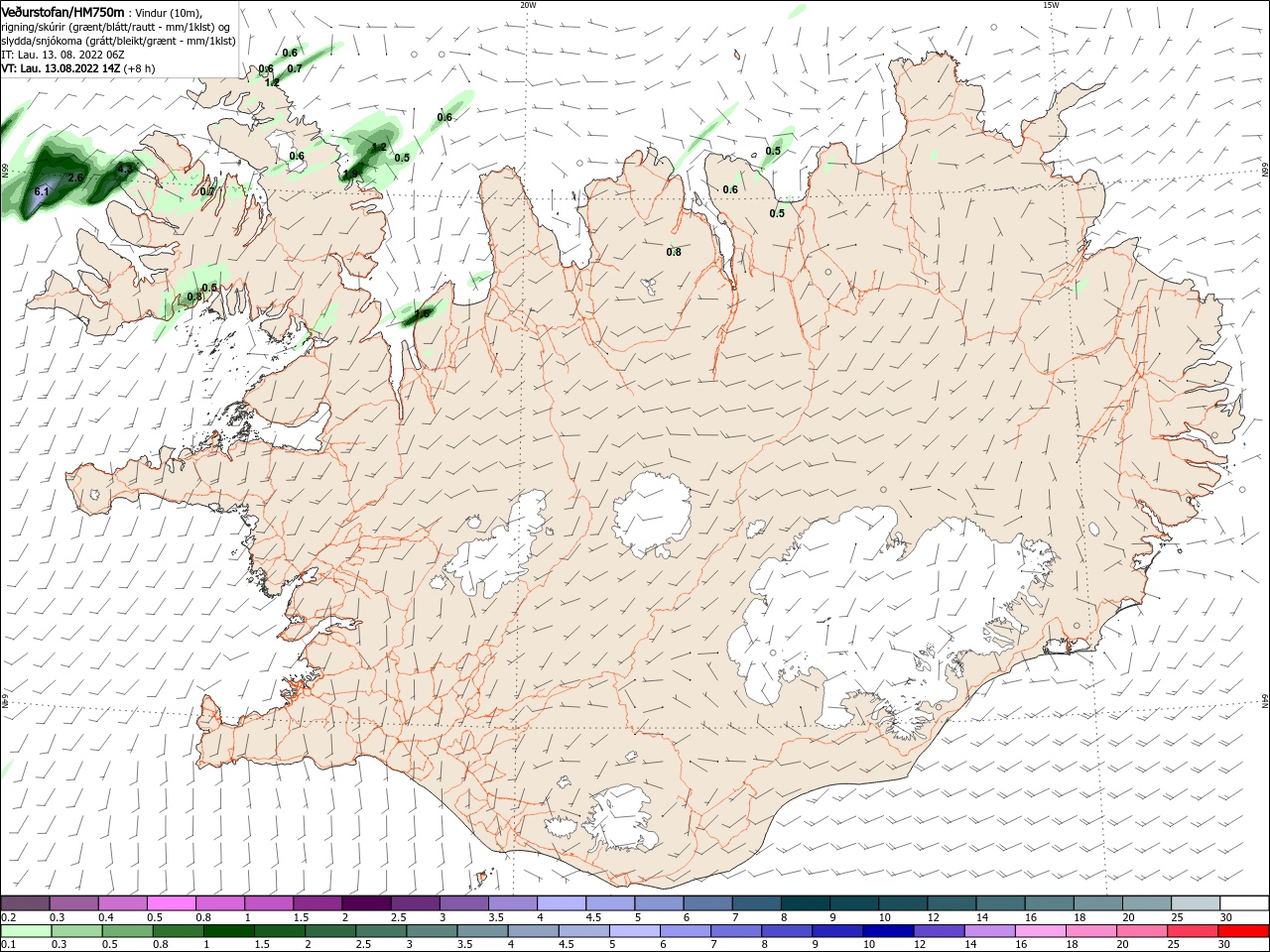1270x952 pixels.
Task: Click the '1.6' precipitation value on map
Action: [x=422, y=313]
